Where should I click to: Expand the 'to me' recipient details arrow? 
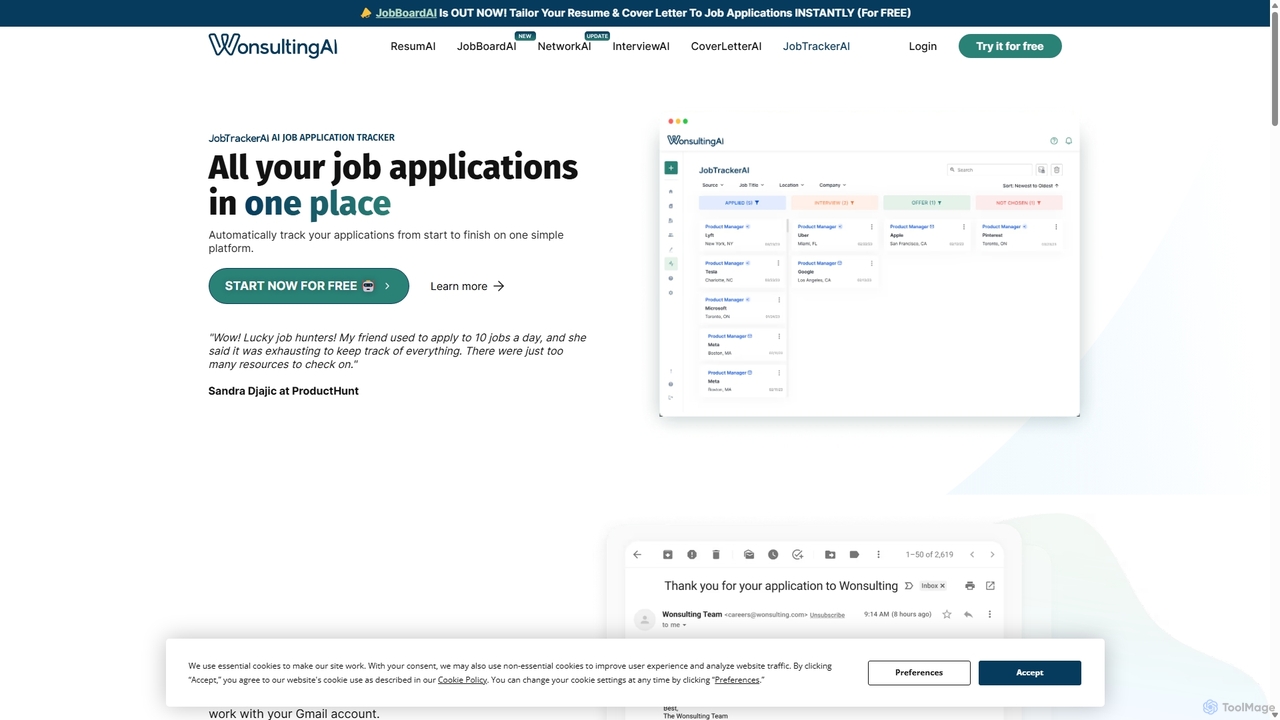[x=685, y=625]
